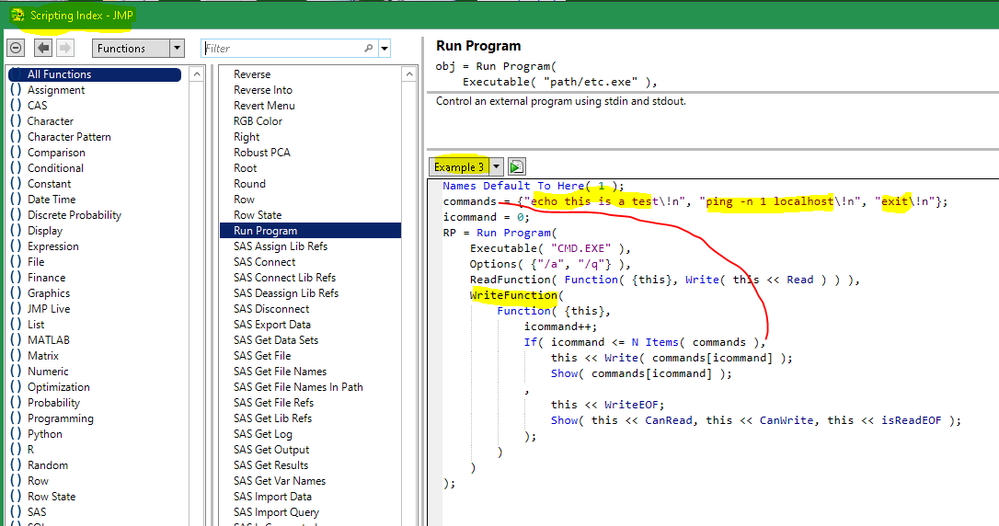The width and height of the screenshot is (999, 526).
Task: Select SAS Connect in function list
Action: click(x=264, y=262)
